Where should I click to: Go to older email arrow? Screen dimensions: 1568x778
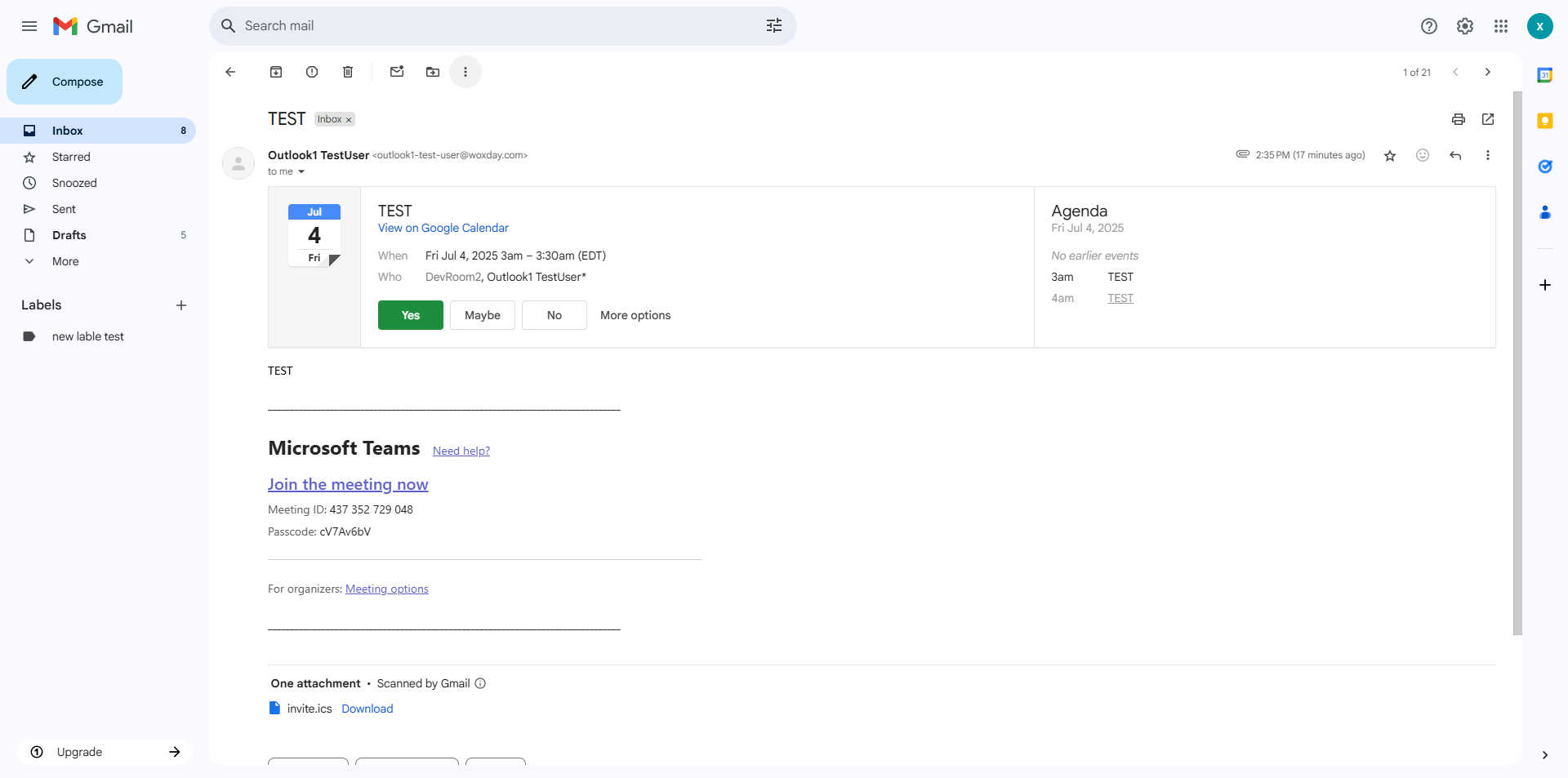[x=1487, y=72]
